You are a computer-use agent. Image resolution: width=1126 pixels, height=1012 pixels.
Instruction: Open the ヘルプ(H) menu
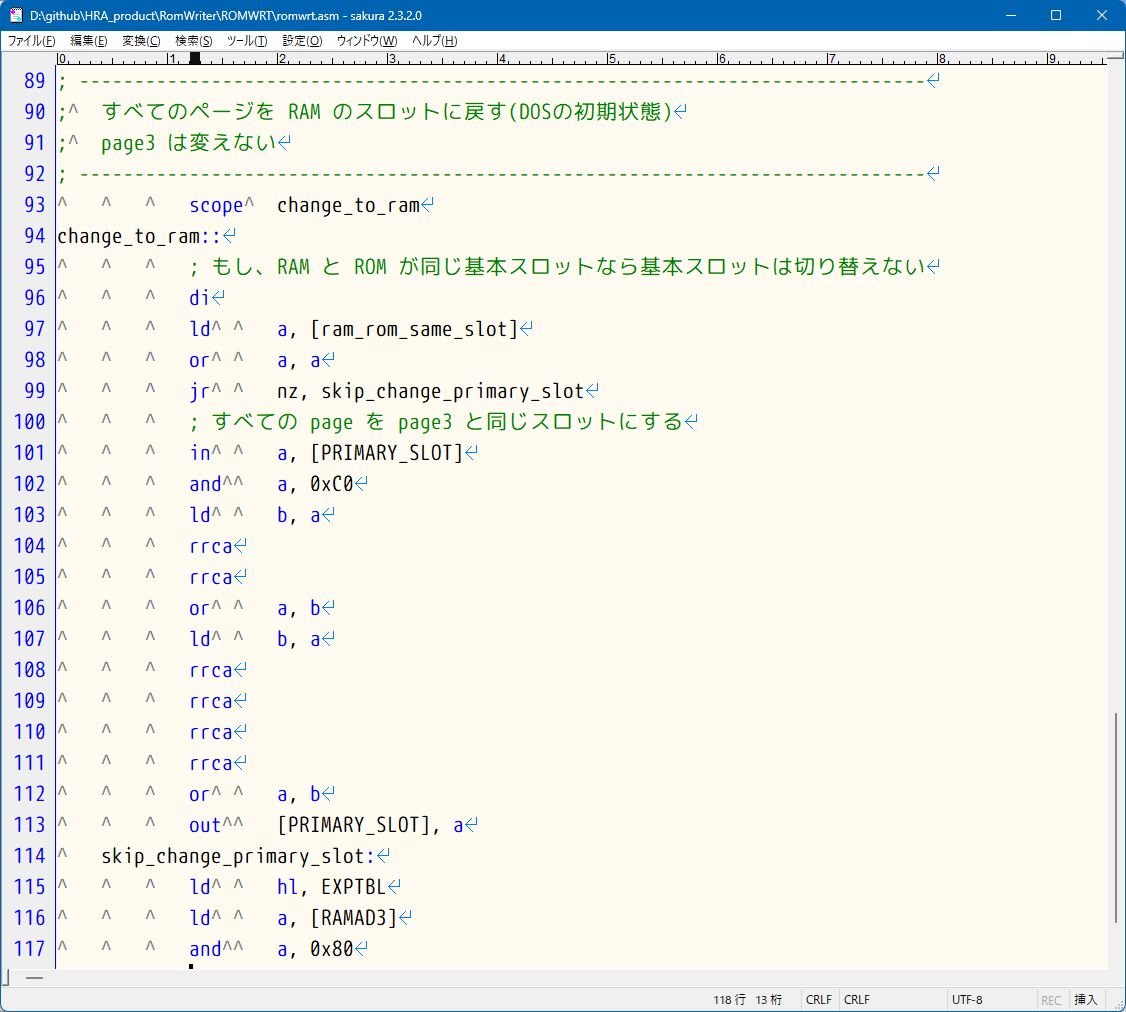[x=435, y=41]
